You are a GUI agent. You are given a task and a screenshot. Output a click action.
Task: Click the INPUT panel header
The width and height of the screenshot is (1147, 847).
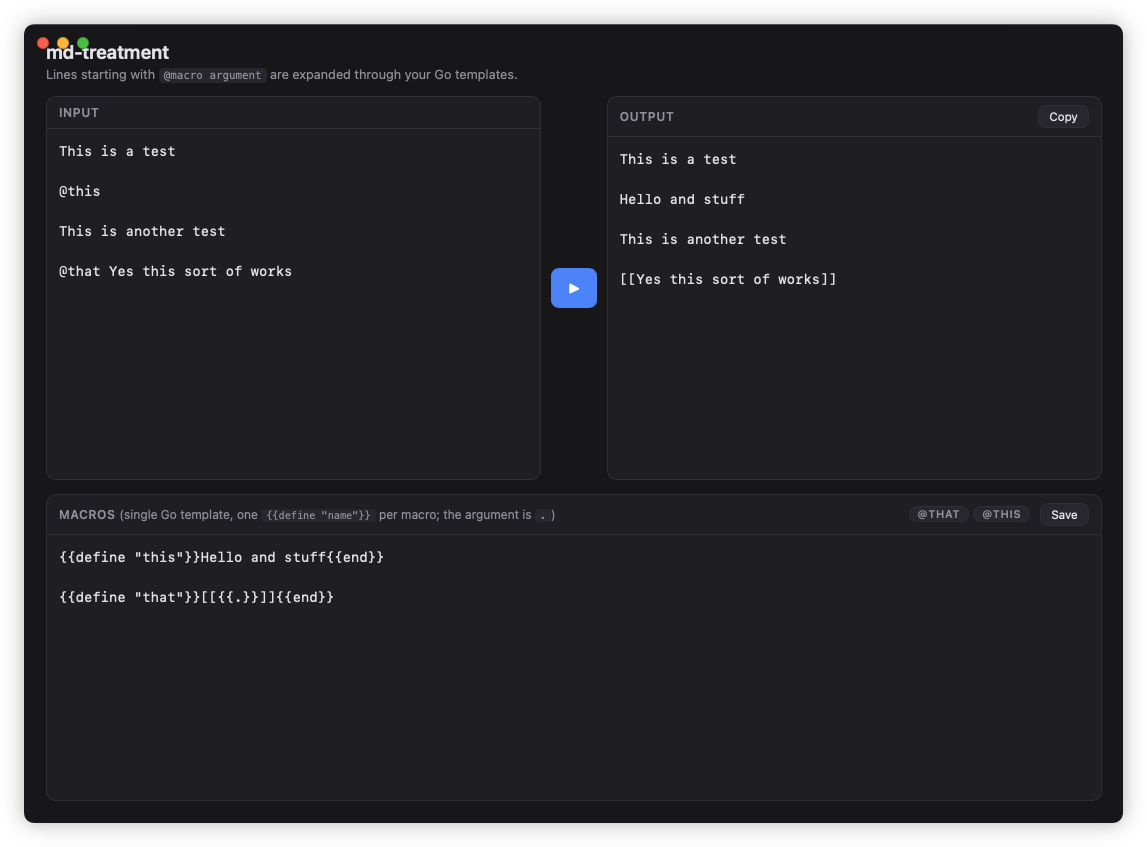click(x=79, y=113)
